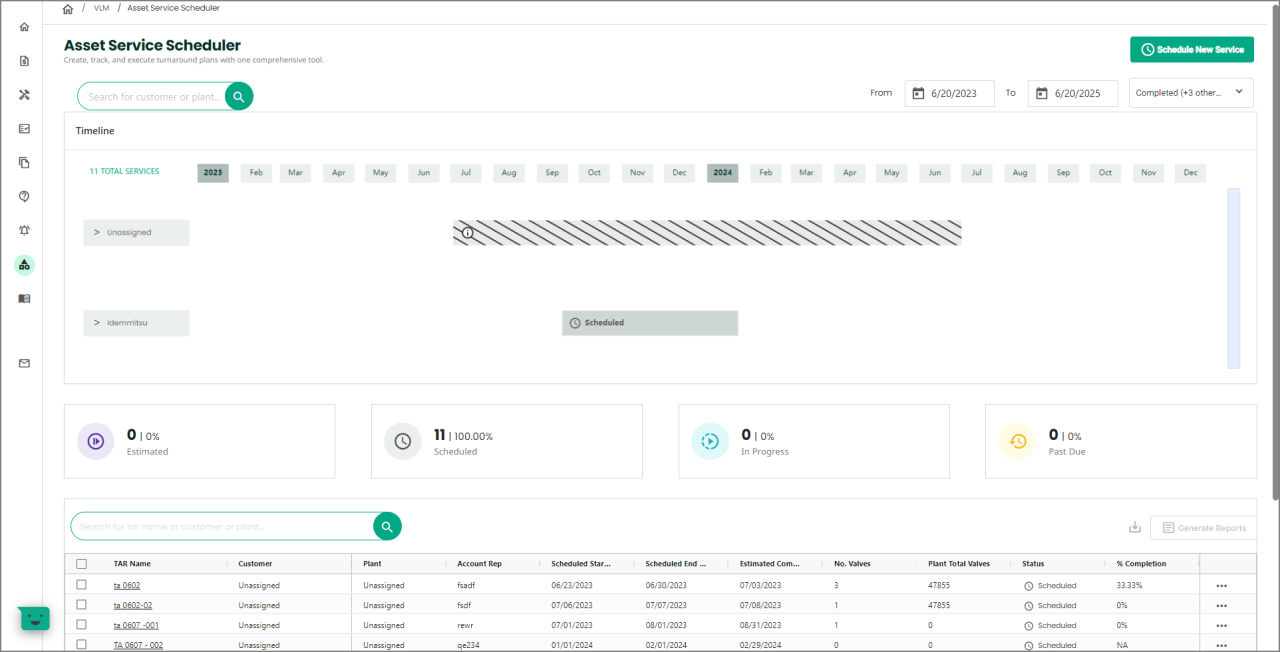Screen dimensions: 1280x652
Task: Click the help question mark sidebar icon
Action: (x=24, y=196)
